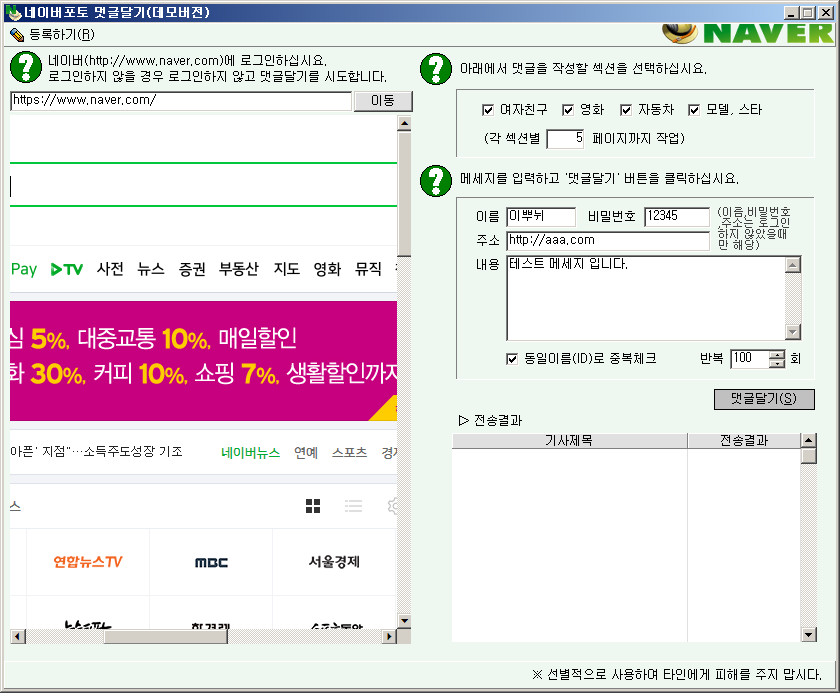Open the 서울경제 publisher logo
This screenshot has width=840, height=693.
coord(334,562)
